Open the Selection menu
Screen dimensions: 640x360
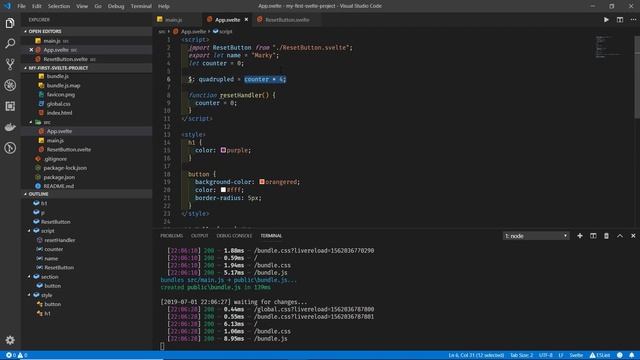(x=59, y=6)
